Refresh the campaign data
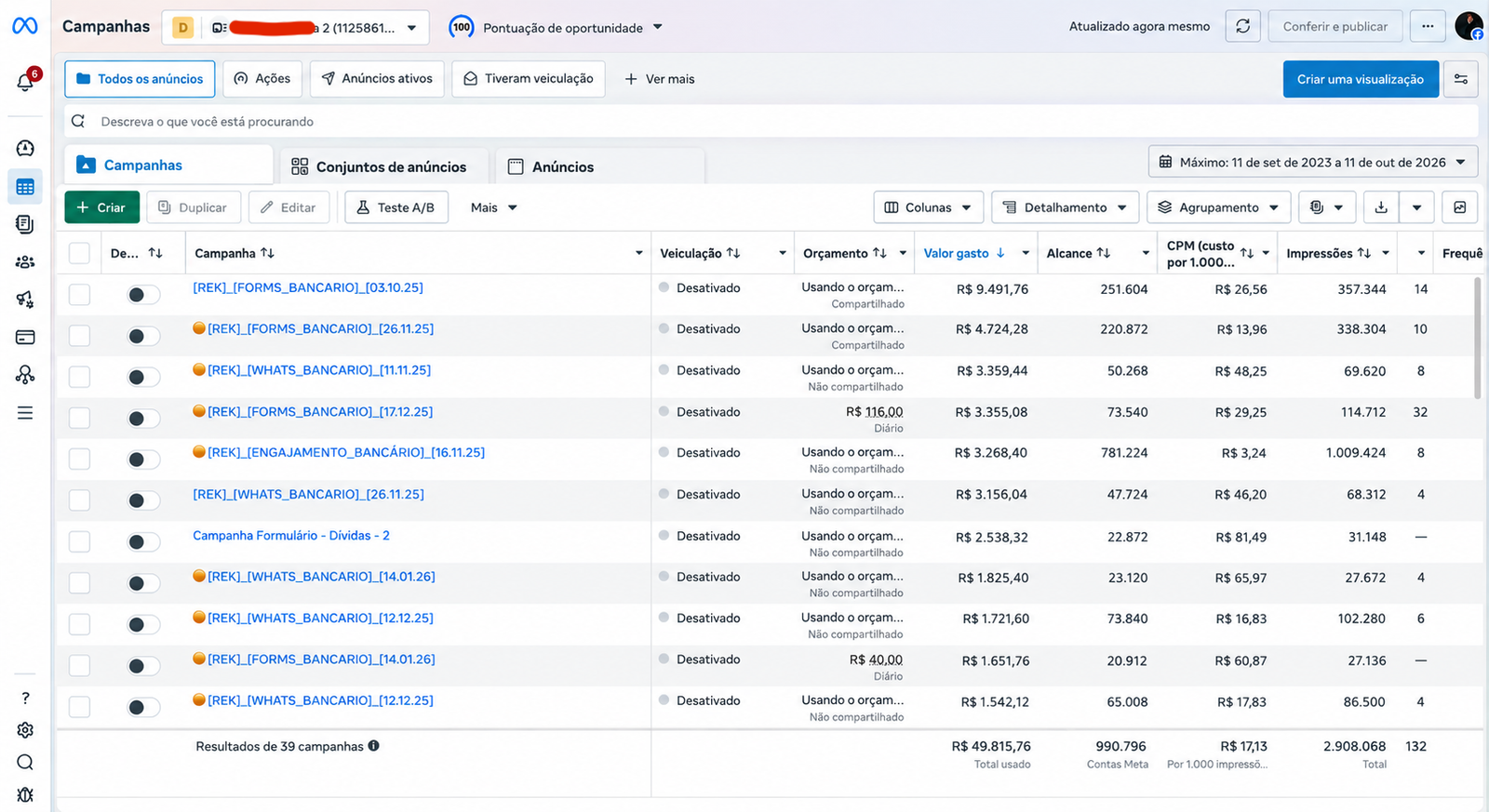The height and width of the screenshot is (812, 1489). point(1242,26)
